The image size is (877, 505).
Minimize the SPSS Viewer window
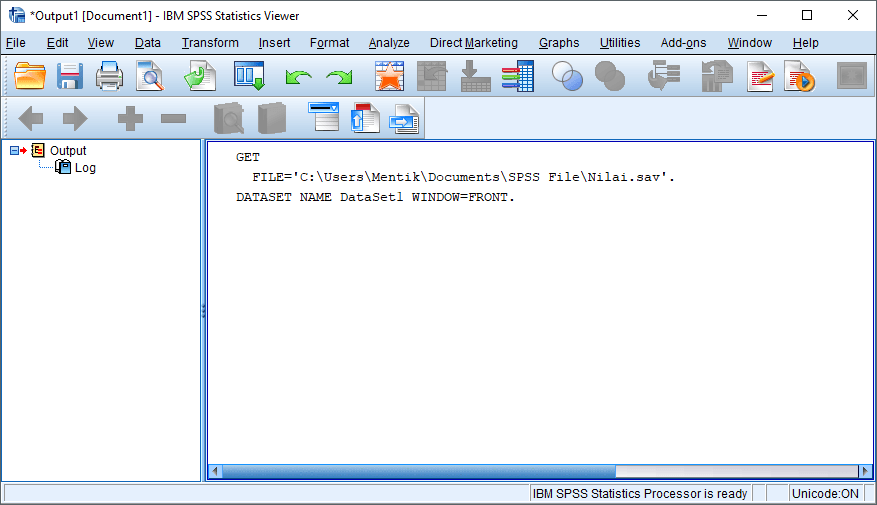point(762,15)
